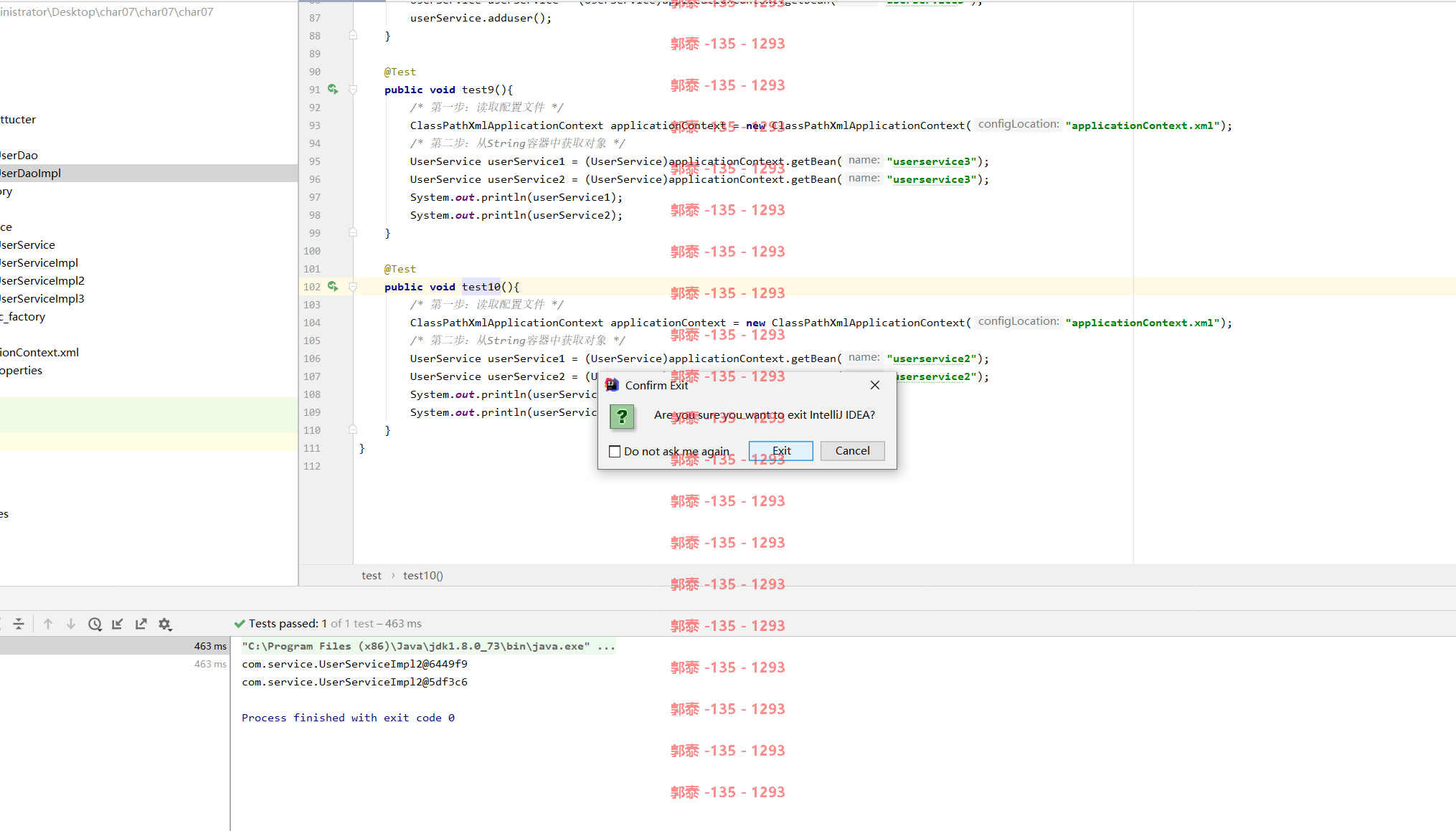Click the 'Tests passed: 1 of 1 test' status text
The width and height of the screenshot is (1456, 831).
335,624
